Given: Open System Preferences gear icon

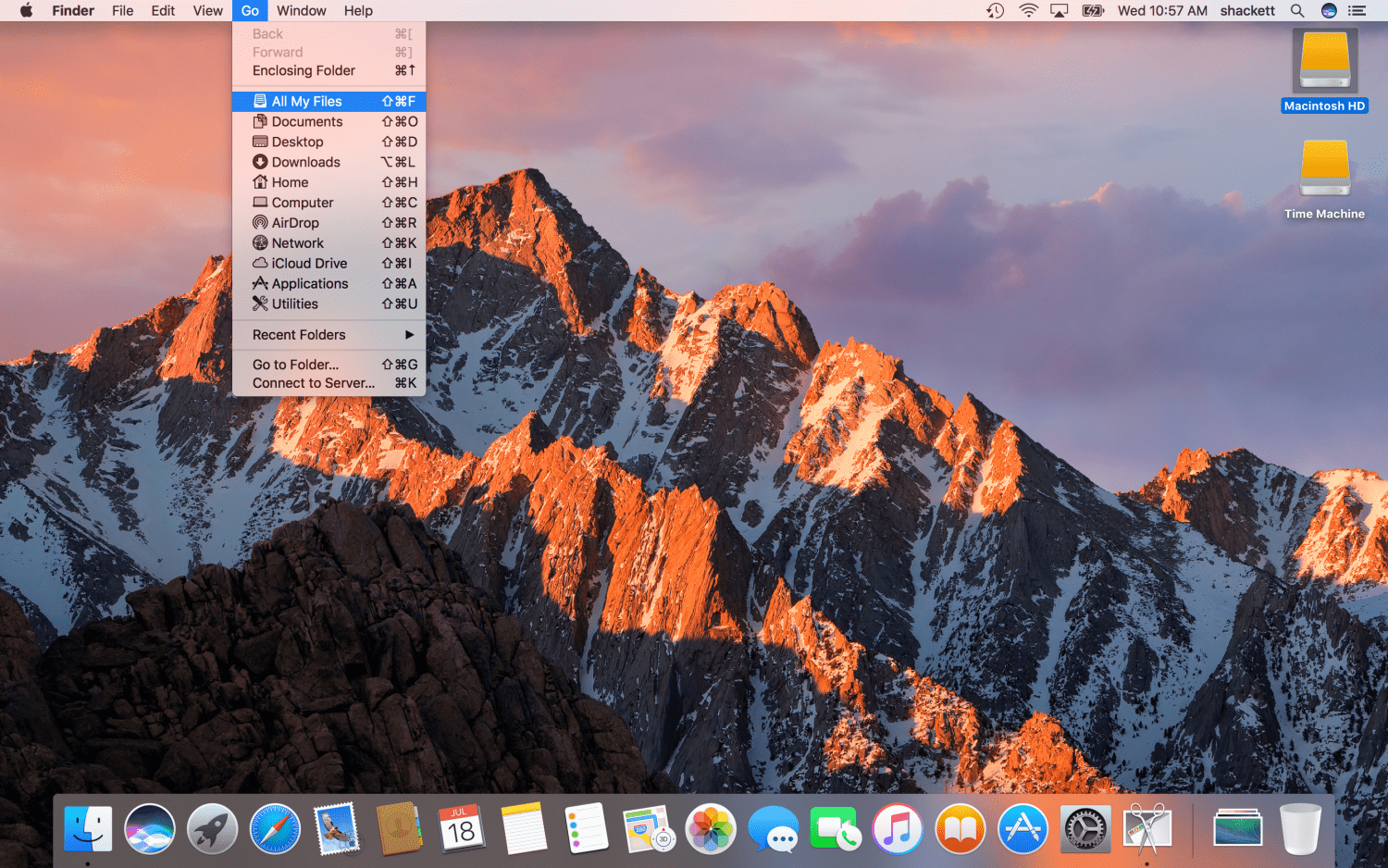Looking at the screenshot, I should point(1084,828).
